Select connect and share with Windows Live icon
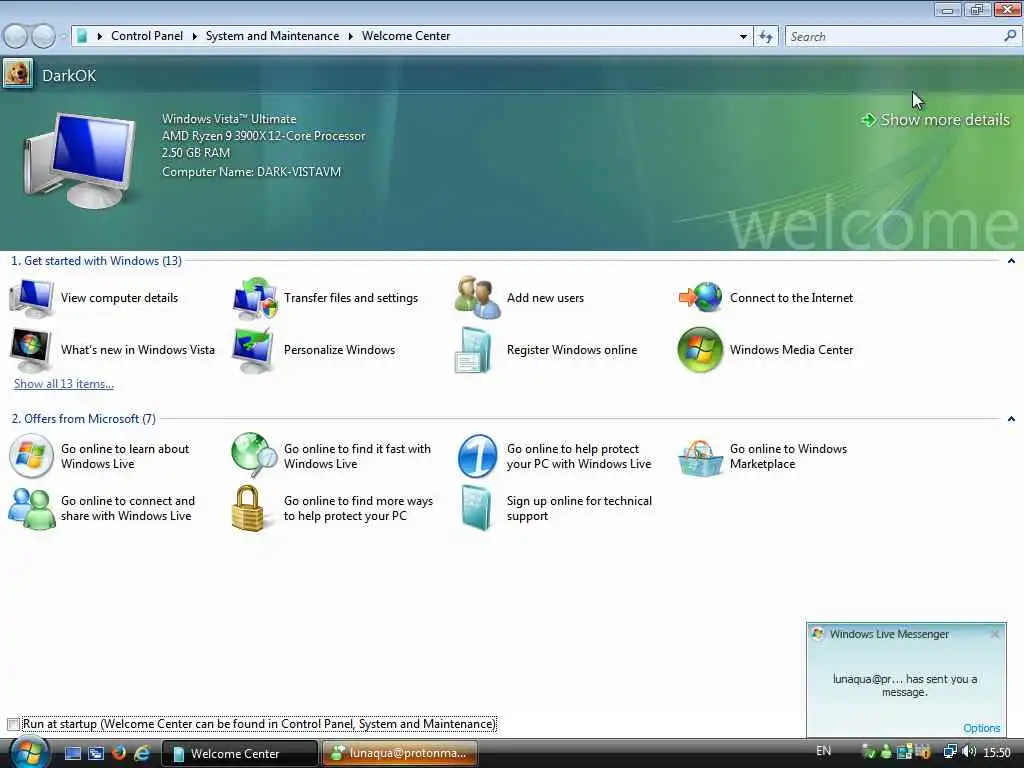1024x768 pixels. click(31, 509)
